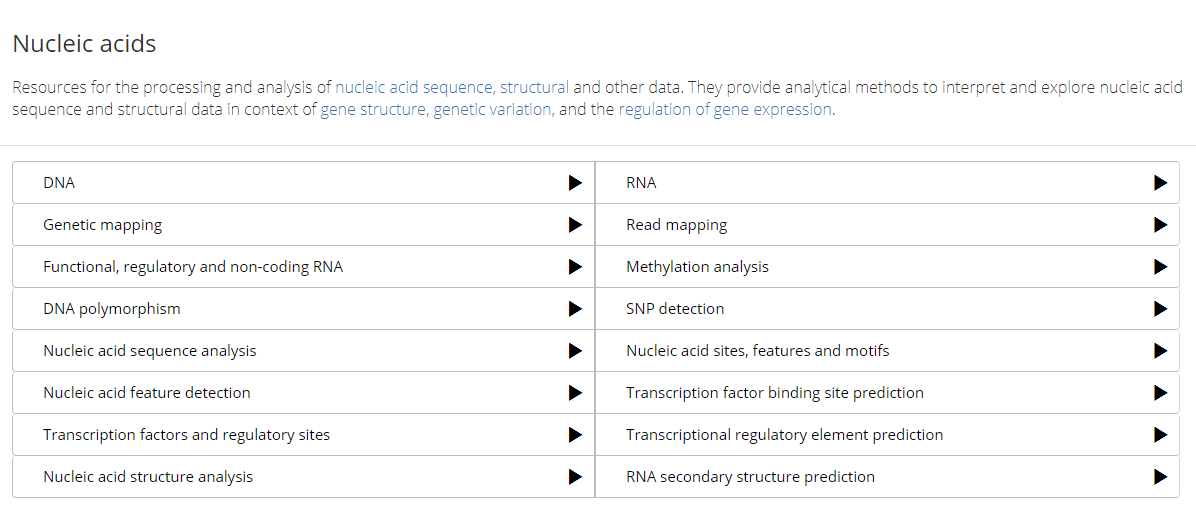Click arrow for Nucleic acid structure analysis
1196x522 pixels.
[575, 477]
